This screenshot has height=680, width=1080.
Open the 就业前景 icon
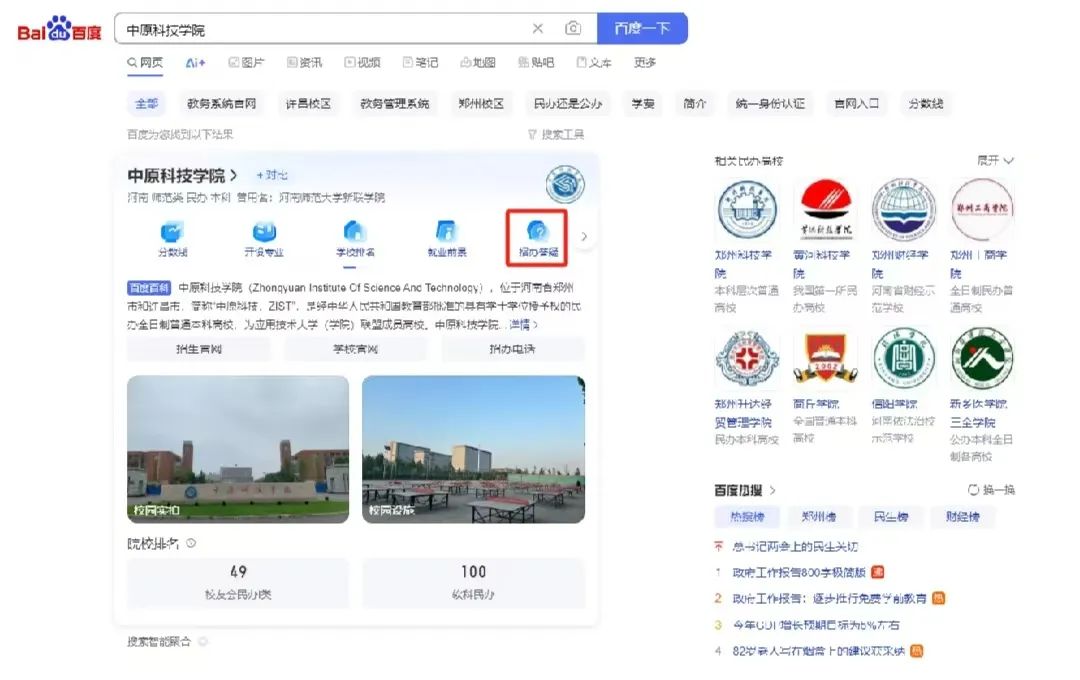tap(446, 238)
